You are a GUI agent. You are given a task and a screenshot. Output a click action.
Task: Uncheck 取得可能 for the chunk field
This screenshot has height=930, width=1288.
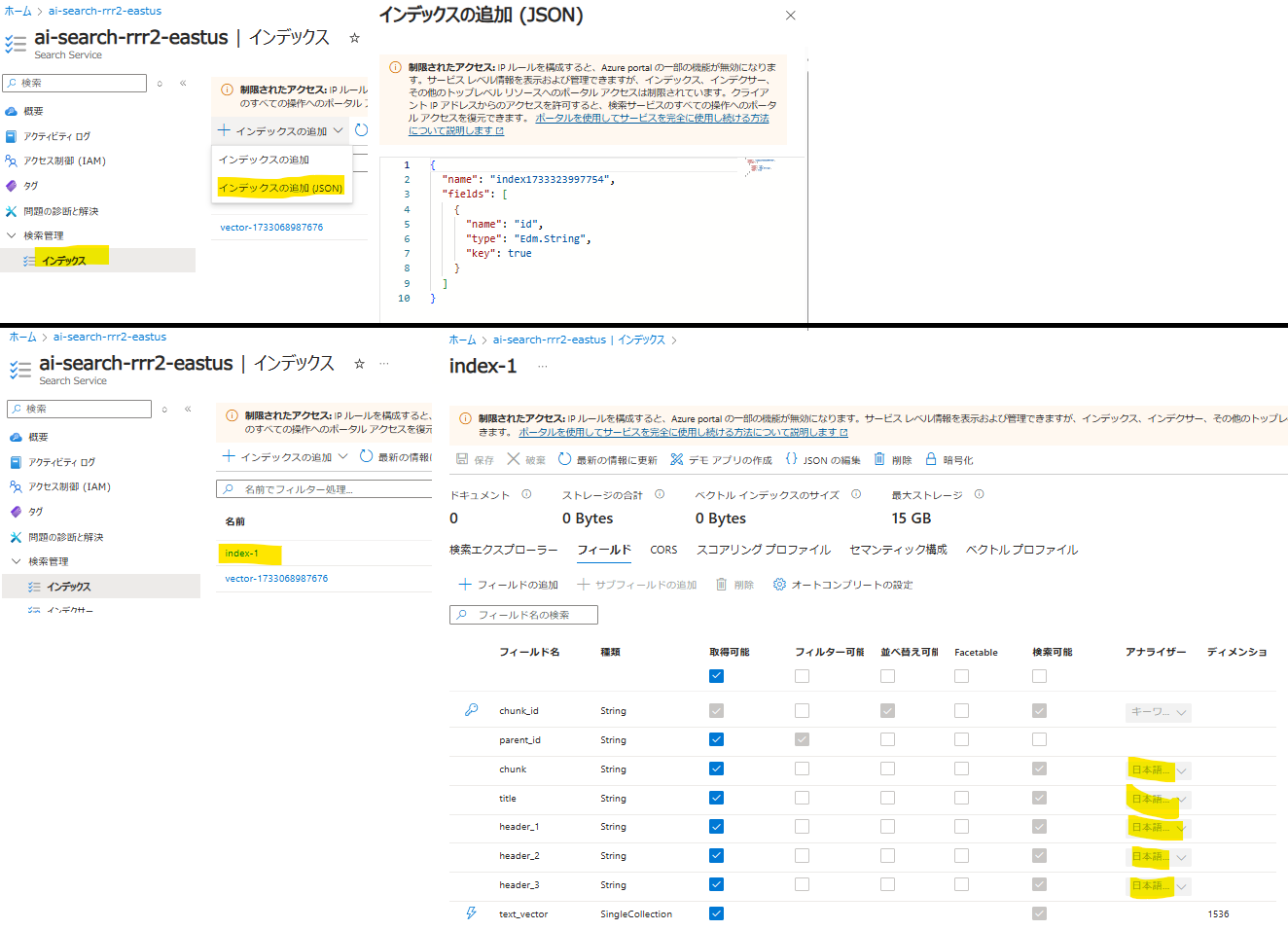point(717,769)
